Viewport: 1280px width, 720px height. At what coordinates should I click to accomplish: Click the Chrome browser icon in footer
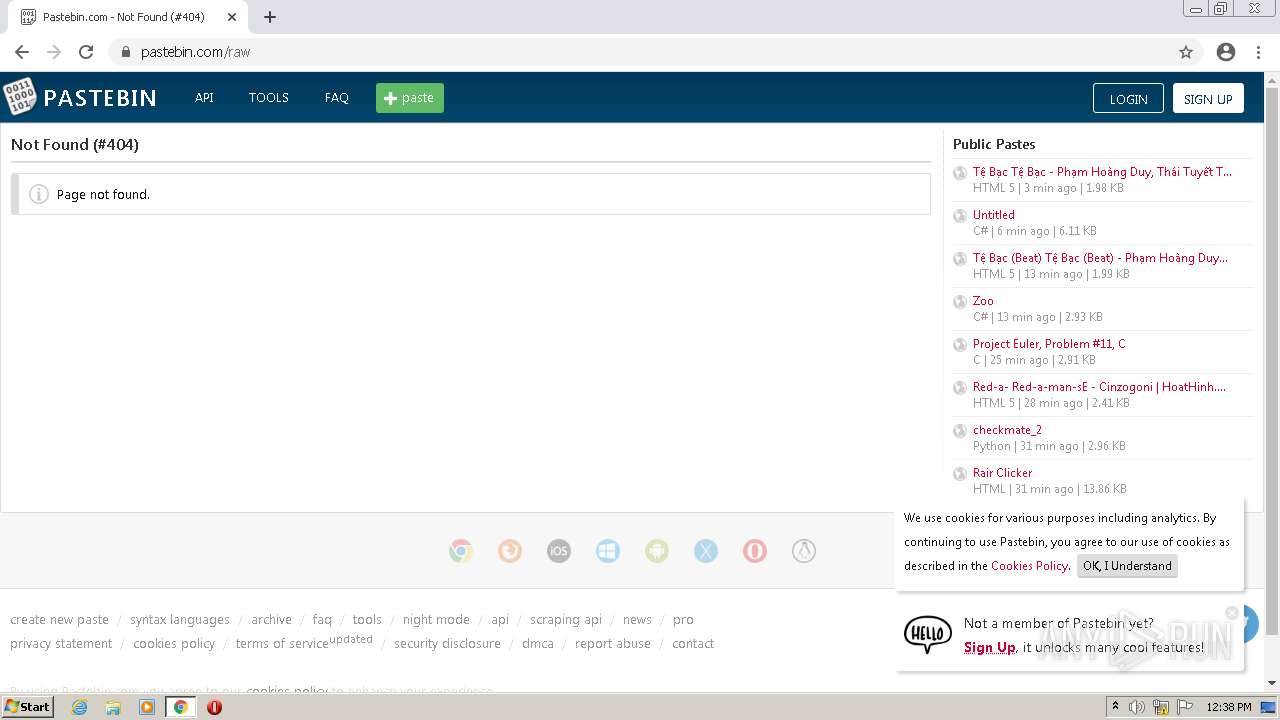click(x=461, y=551)
